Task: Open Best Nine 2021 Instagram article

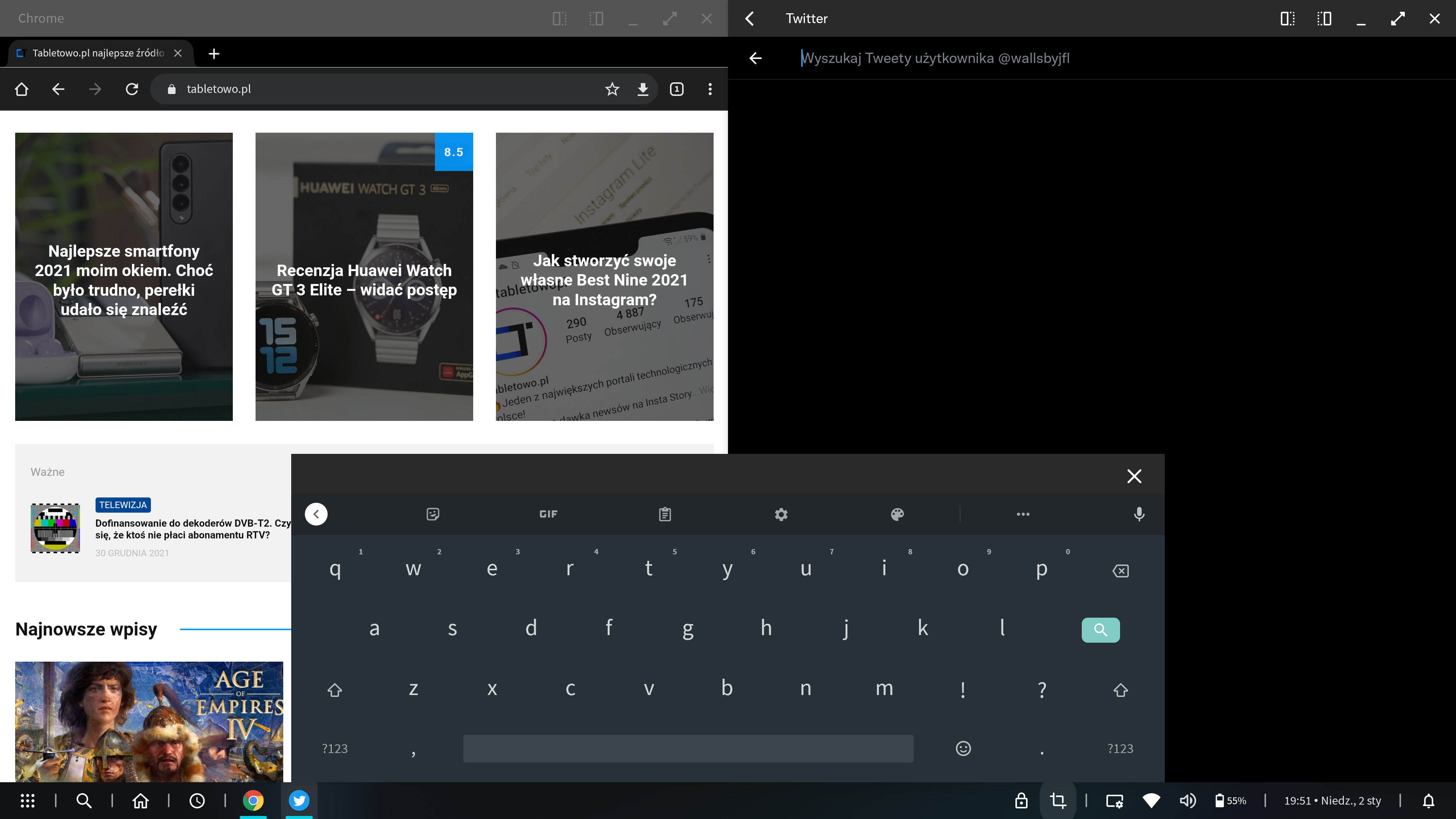Action: click(604, 276)
